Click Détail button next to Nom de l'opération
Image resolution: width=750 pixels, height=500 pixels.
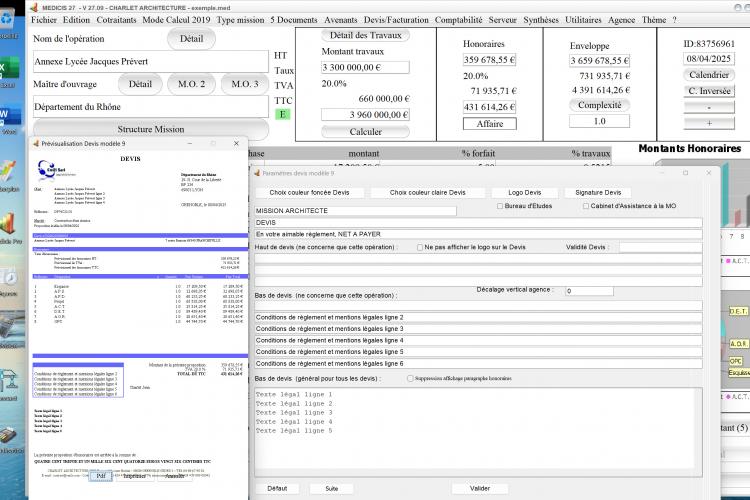[191, 39]
